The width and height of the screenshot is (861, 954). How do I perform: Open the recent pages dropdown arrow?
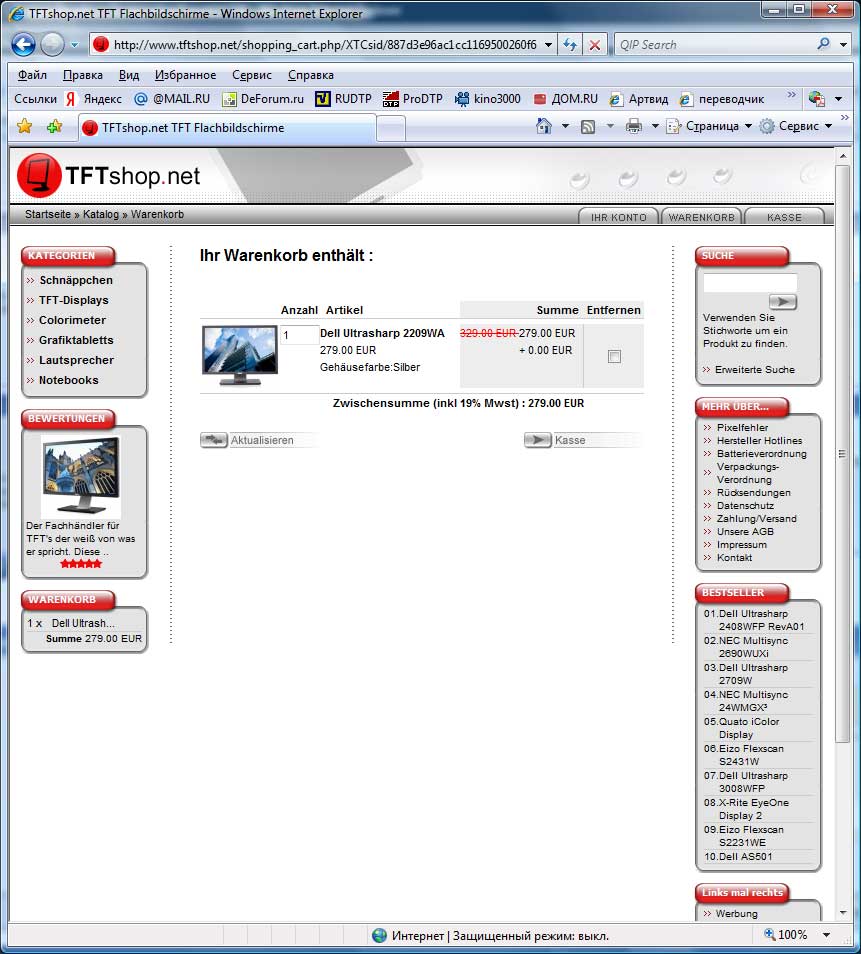pos(74,44)
